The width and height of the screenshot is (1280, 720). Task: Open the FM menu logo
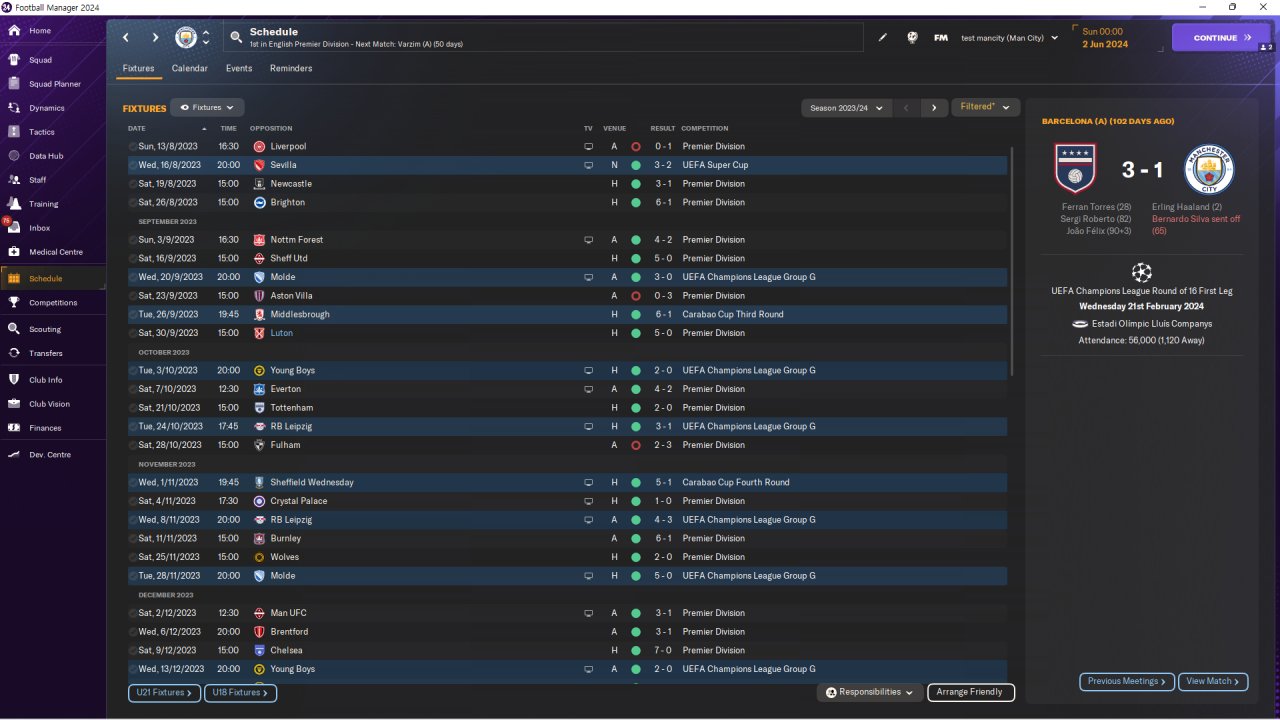[x=941, y=38]
